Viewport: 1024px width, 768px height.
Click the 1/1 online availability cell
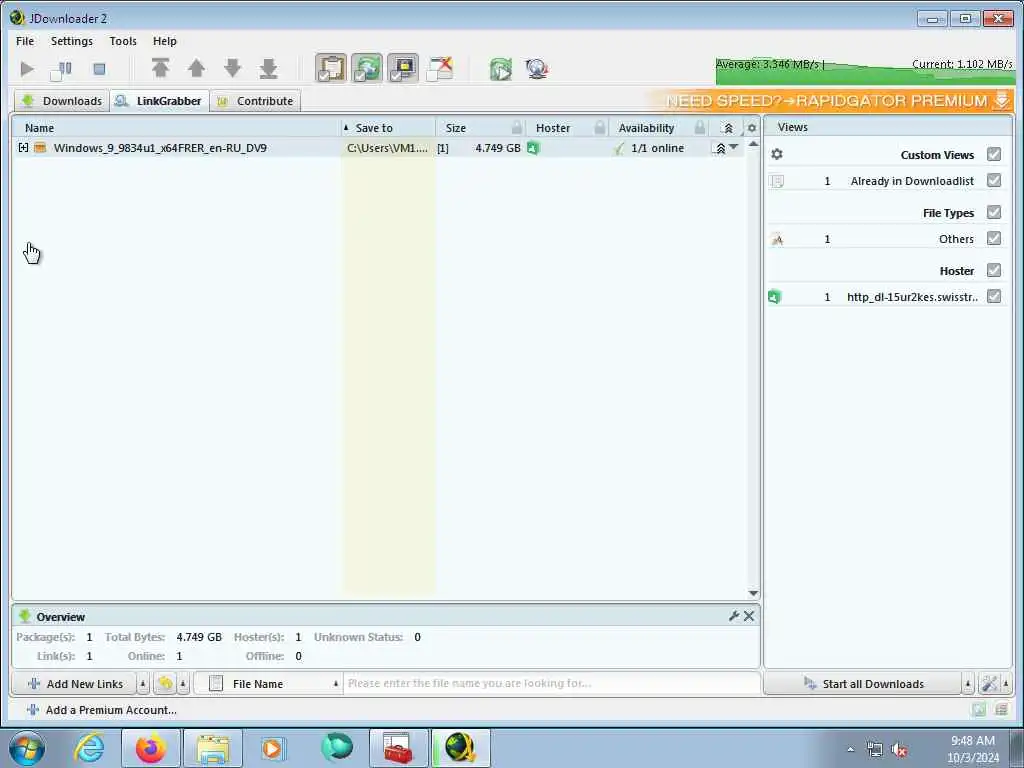tap(657, 148)
